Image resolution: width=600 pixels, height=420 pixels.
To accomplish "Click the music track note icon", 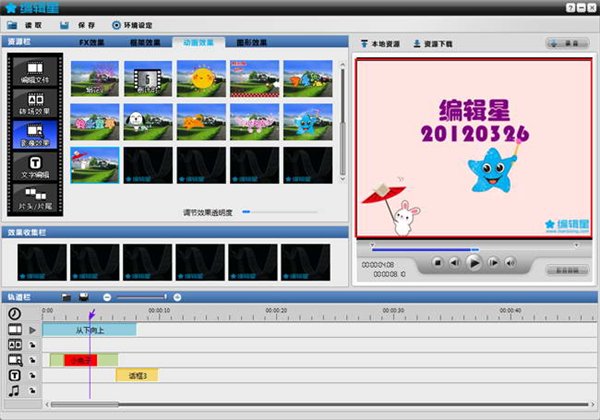I will pyautogui.click(x=14, y=391).
